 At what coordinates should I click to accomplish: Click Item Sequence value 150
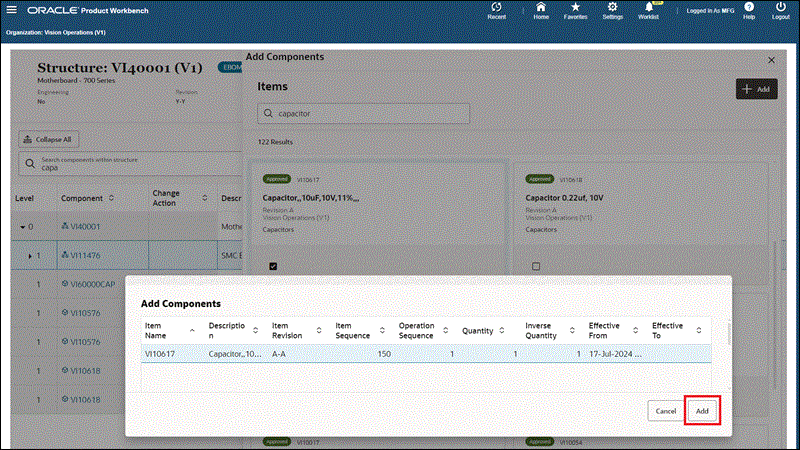[x=384, y=354]
